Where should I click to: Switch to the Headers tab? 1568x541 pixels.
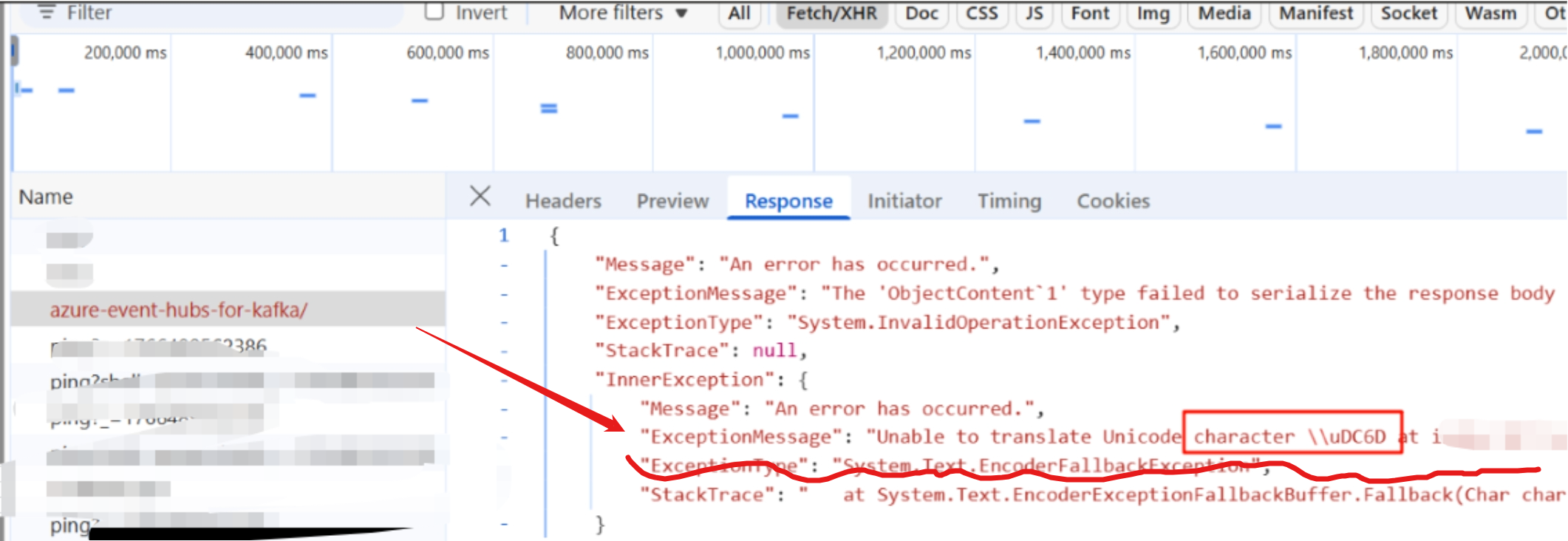[x=563, y=201]
